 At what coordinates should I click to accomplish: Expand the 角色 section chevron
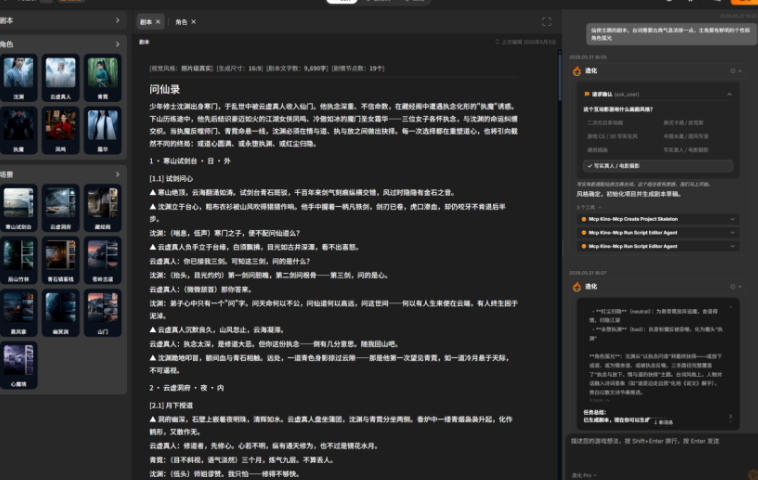117,44
